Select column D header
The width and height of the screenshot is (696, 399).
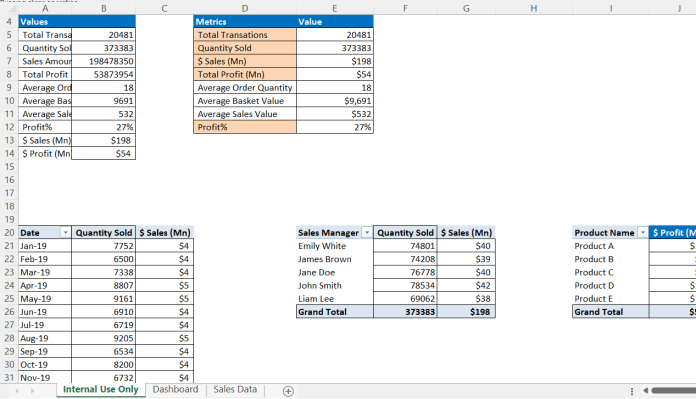click(x=245, y=8)
